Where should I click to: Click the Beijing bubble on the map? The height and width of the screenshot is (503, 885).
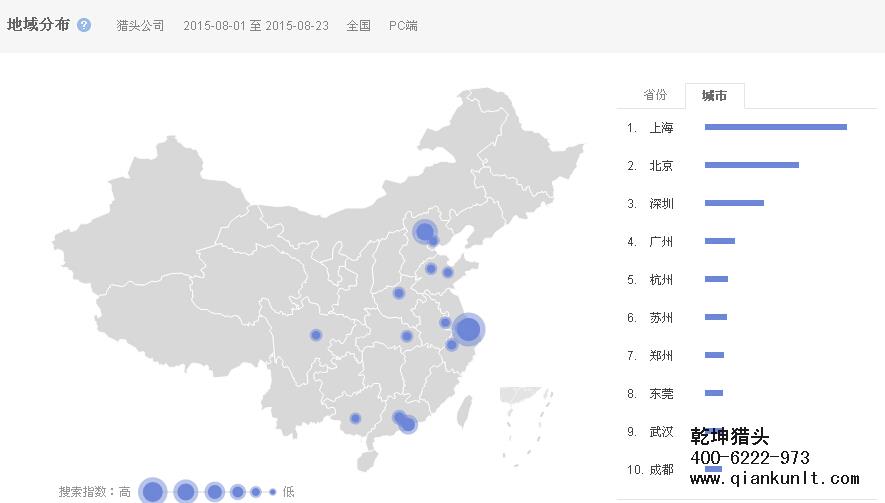(424, 233)
